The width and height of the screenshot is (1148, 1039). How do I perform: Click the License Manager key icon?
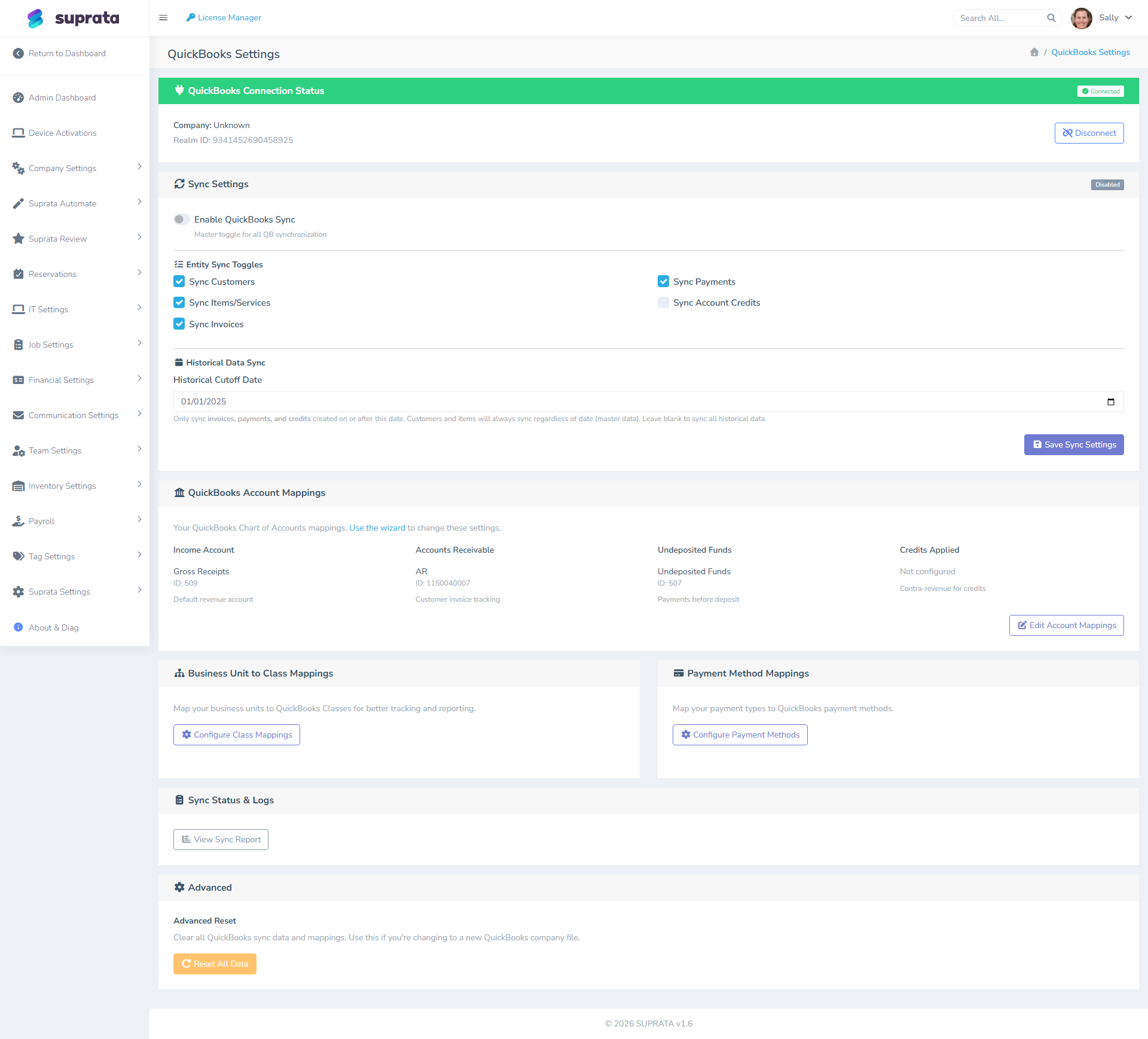tap(191, 17)
